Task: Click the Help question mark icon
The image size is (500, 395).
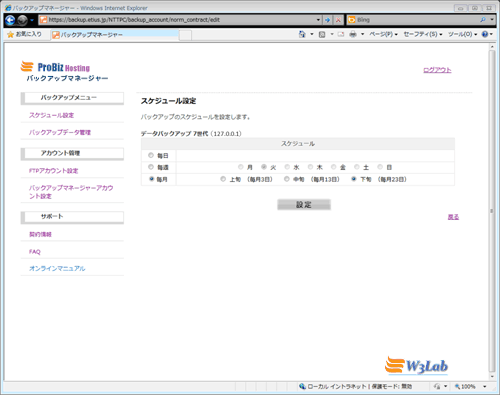Action: tap(485, 34)
